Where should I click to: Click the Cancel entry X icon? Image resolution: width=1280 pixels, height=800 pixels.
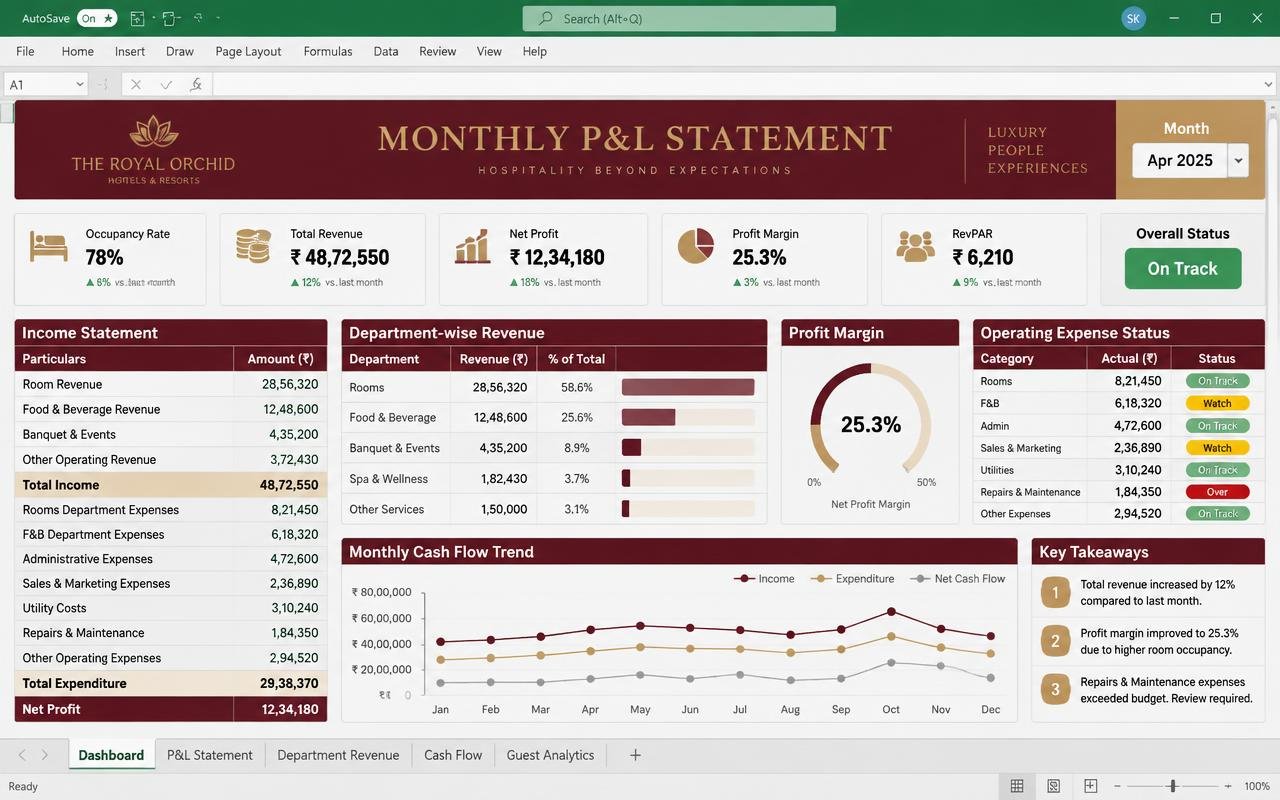pos(136,85)
